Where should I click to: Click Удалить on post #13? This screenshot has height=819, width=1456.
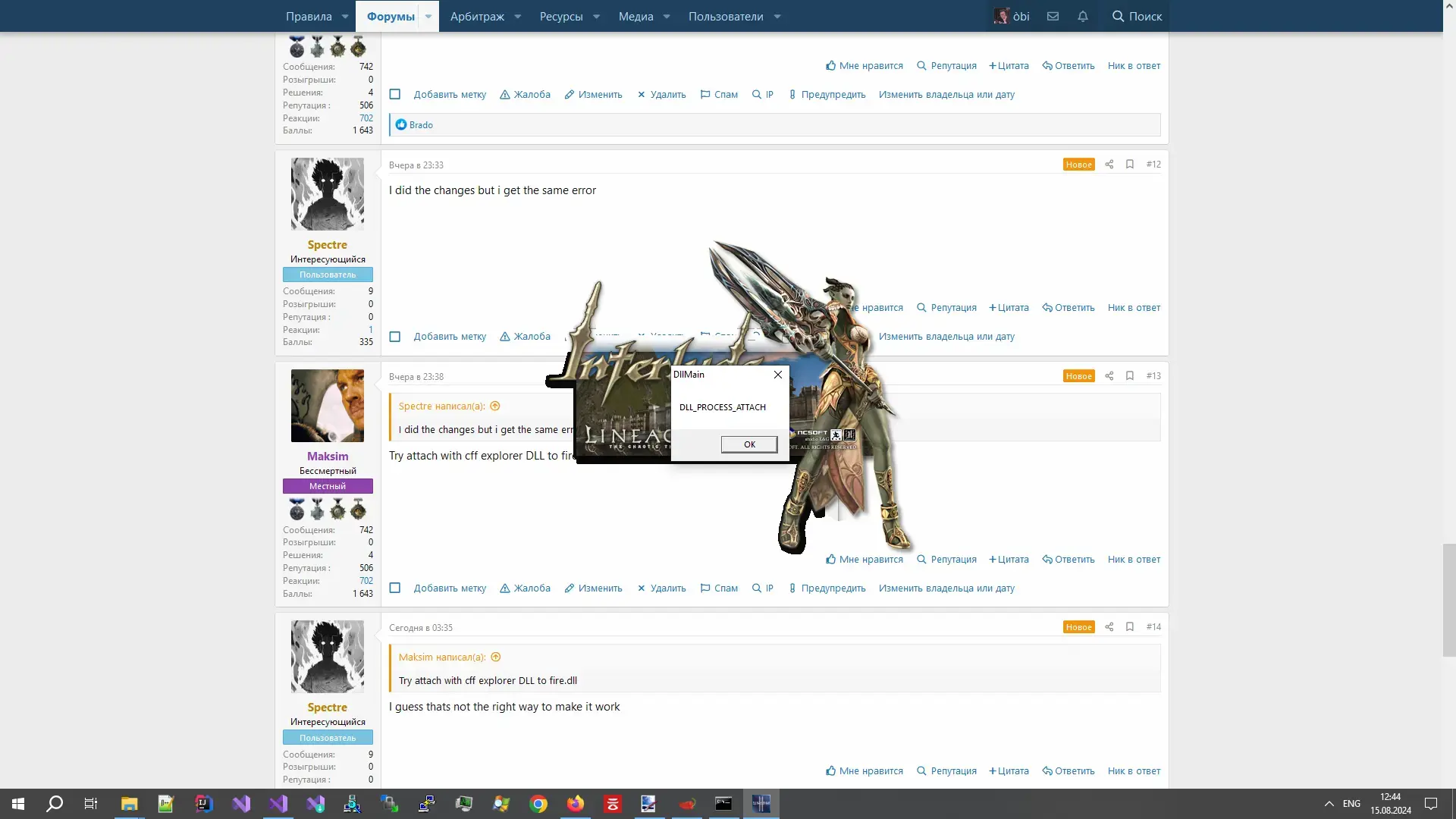click(x=661, y=588)
